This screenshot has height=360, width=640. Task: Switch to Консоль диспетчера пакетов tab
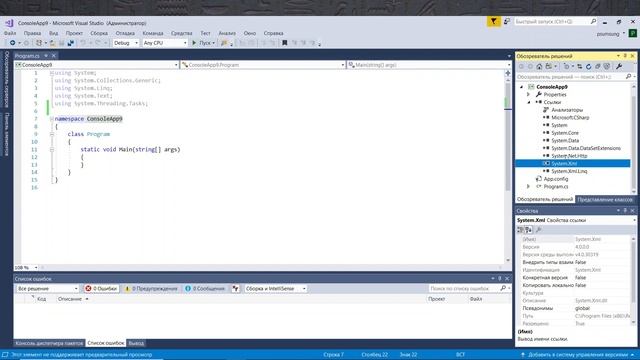pos(49,343)
